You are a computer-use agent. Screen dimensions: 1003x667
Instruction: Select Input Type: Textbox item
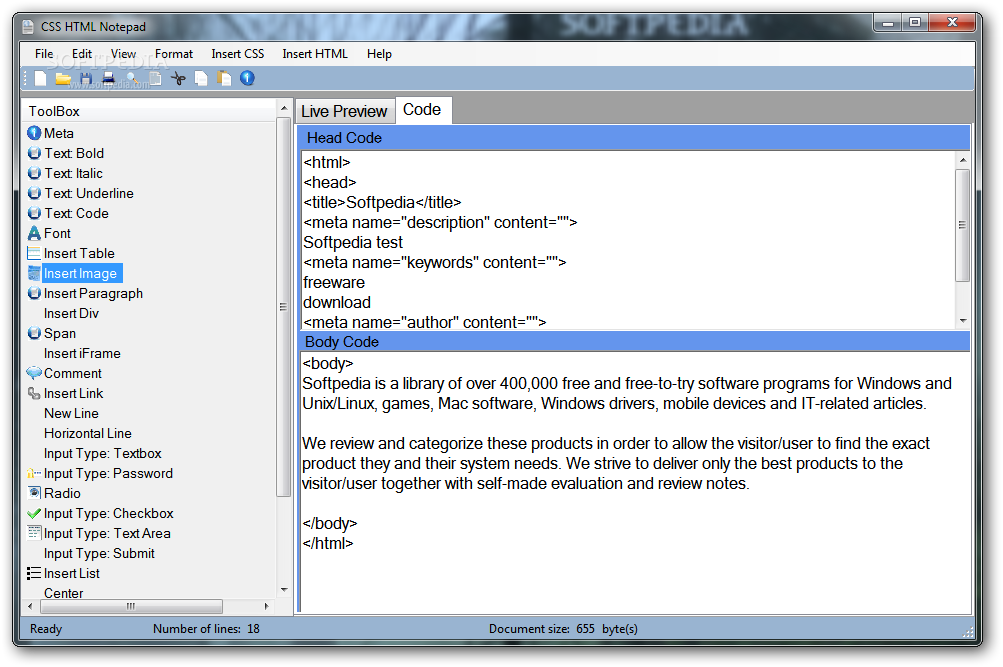102,453
